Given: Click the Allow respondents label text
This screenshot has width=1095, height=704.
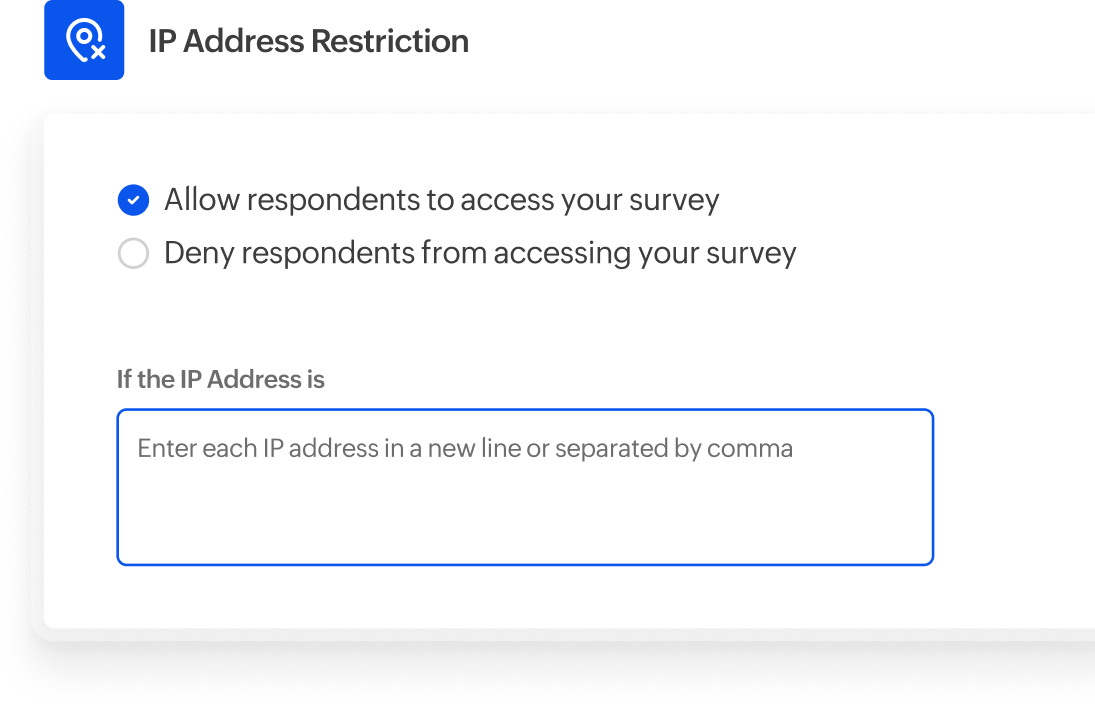Looking at the screenshot, I should click(443, 199).
